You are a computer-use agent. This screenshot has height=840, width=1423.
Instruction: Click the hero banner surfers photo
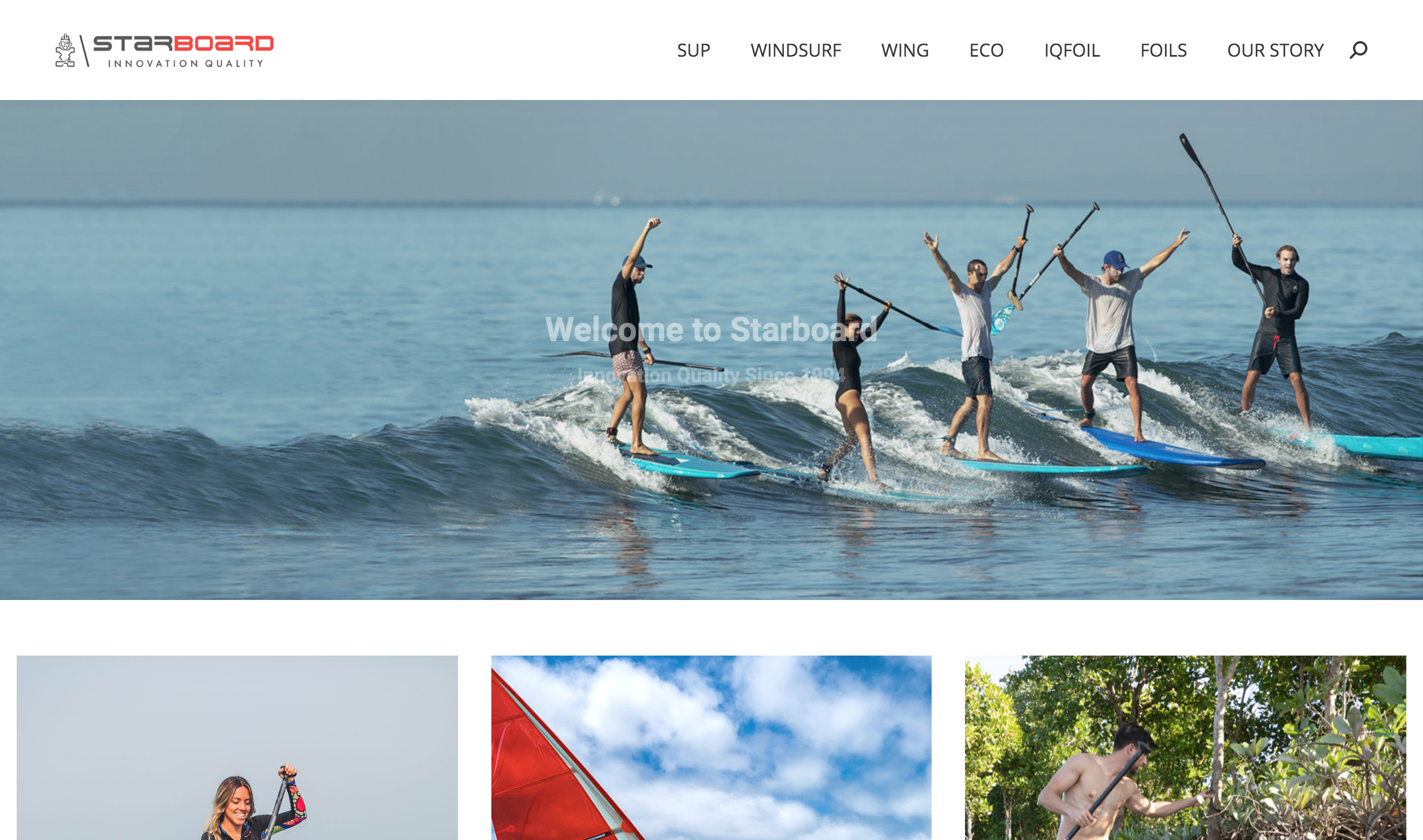pos(711,350)
